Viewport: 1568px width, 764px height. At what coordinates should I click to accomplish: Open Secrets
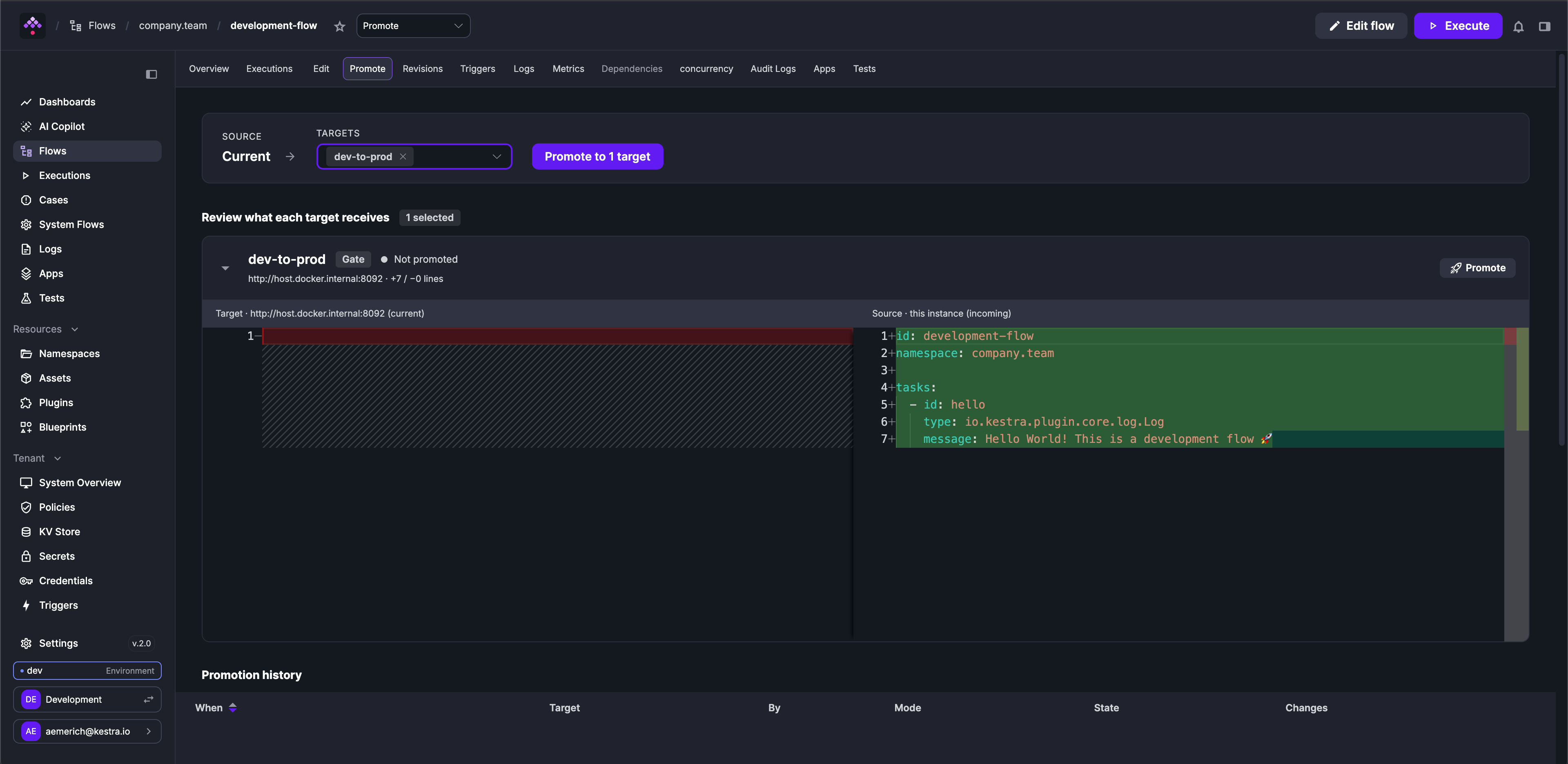point(87,556)
